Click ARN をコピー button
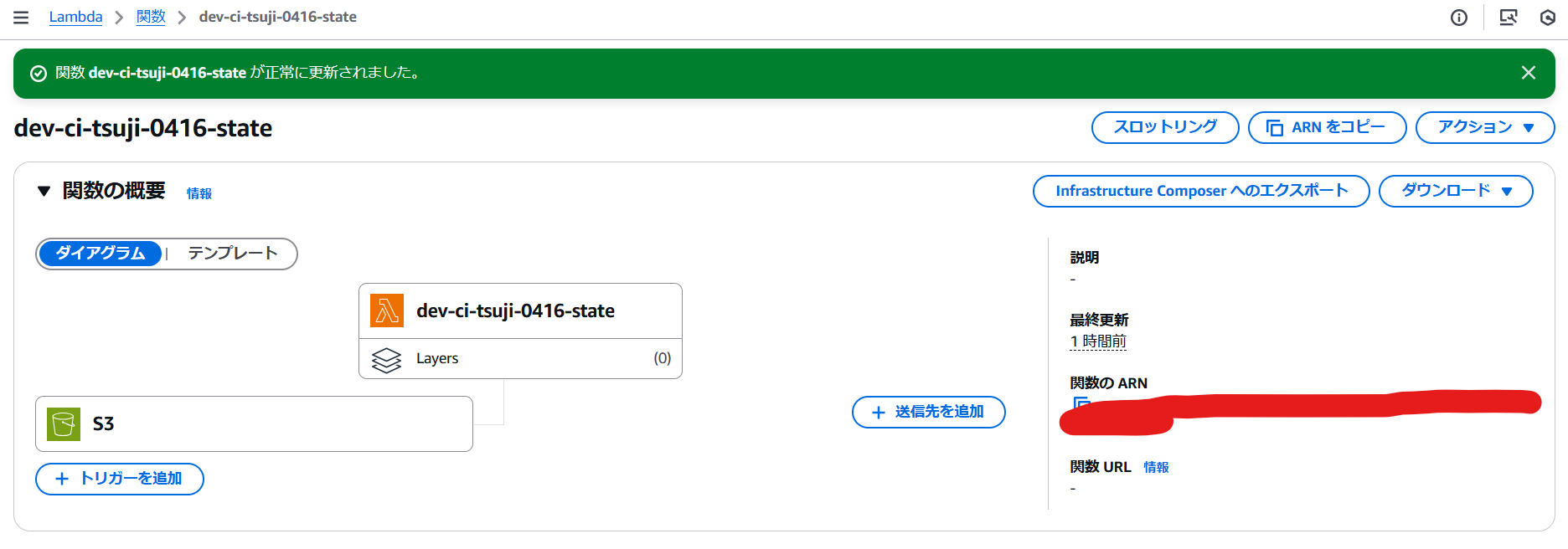Viewport: 1568px width, 549px height. click(x=1326, y=128)
